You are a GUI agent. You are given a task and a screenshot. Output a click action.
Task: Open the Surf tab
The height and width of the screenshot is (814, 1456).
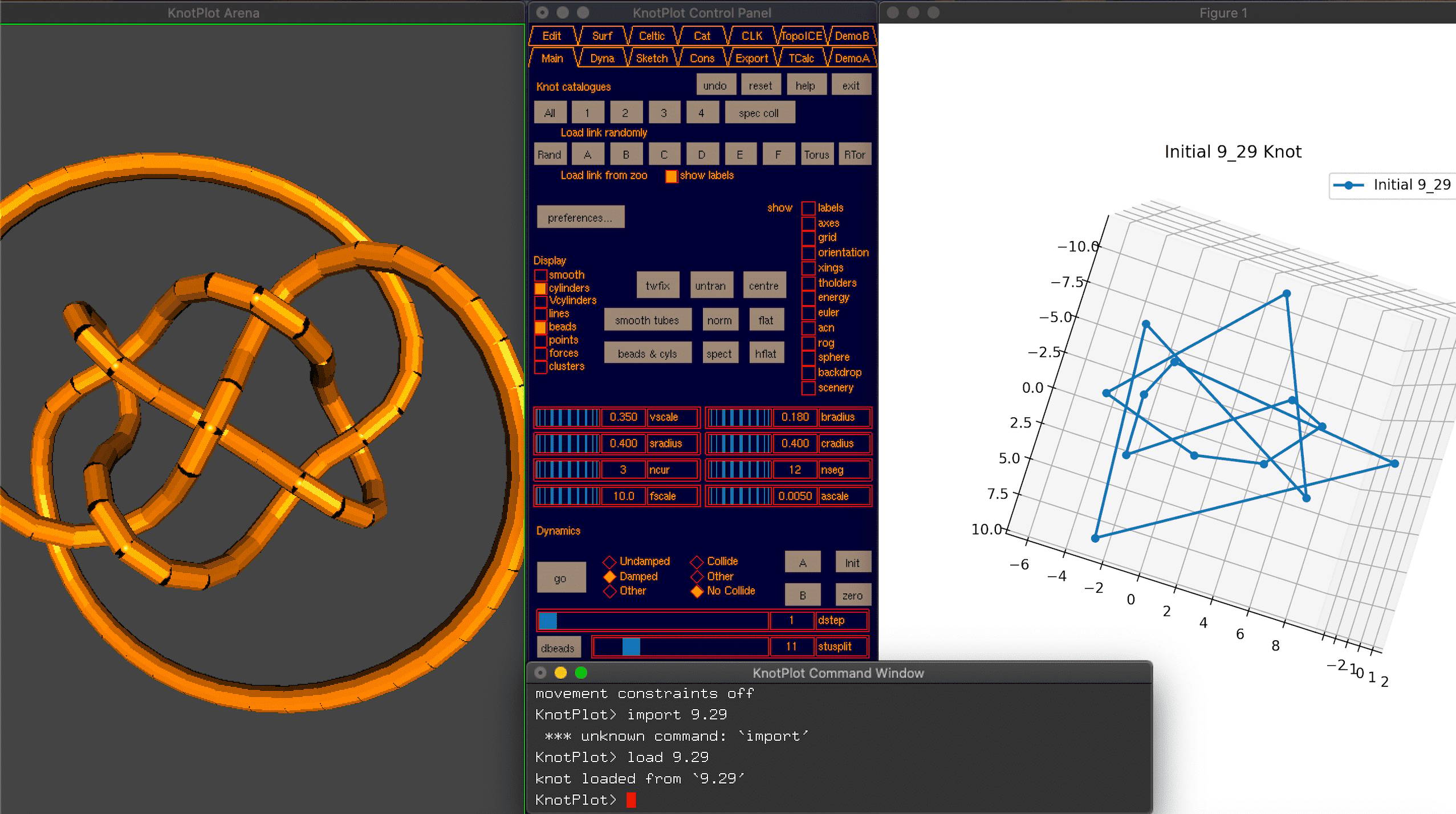pos(602,36)
